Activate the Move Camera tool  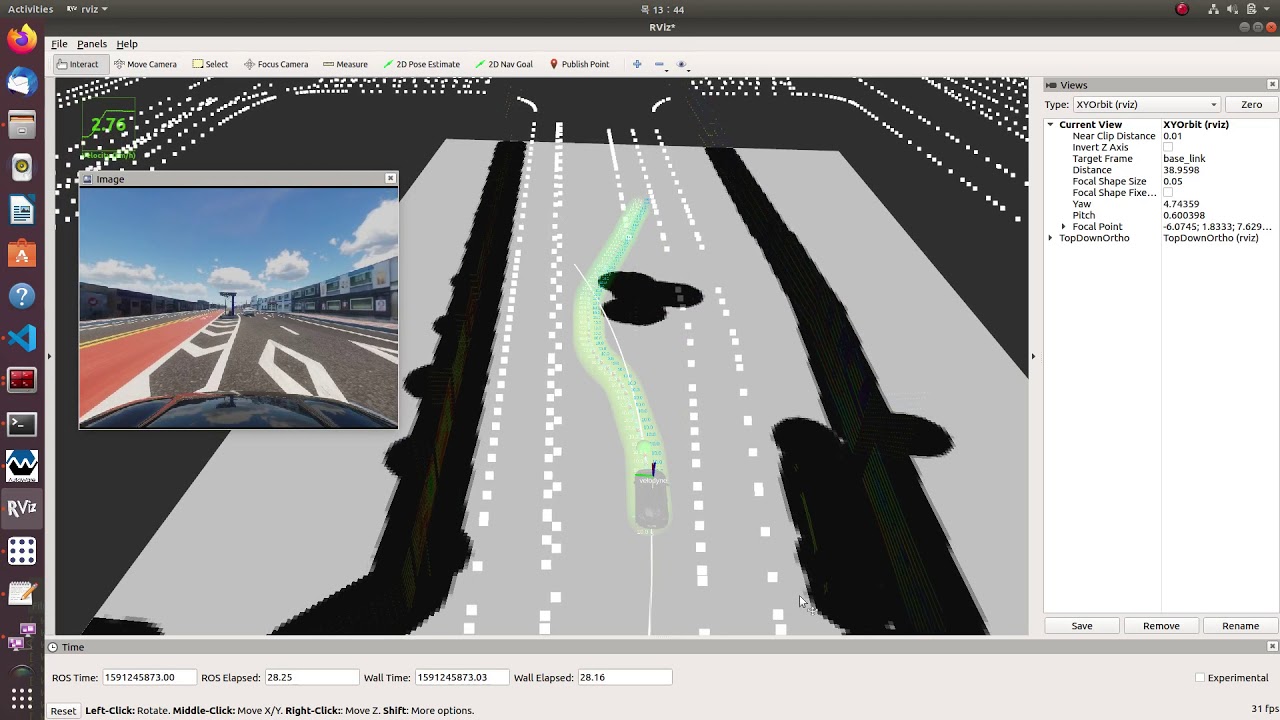(x=145, y=64)
